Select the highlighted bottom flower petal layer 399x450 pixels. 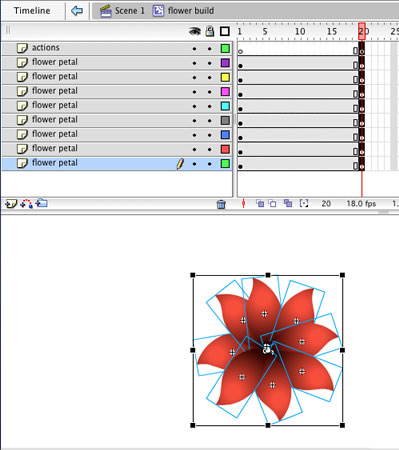point(117,163)
